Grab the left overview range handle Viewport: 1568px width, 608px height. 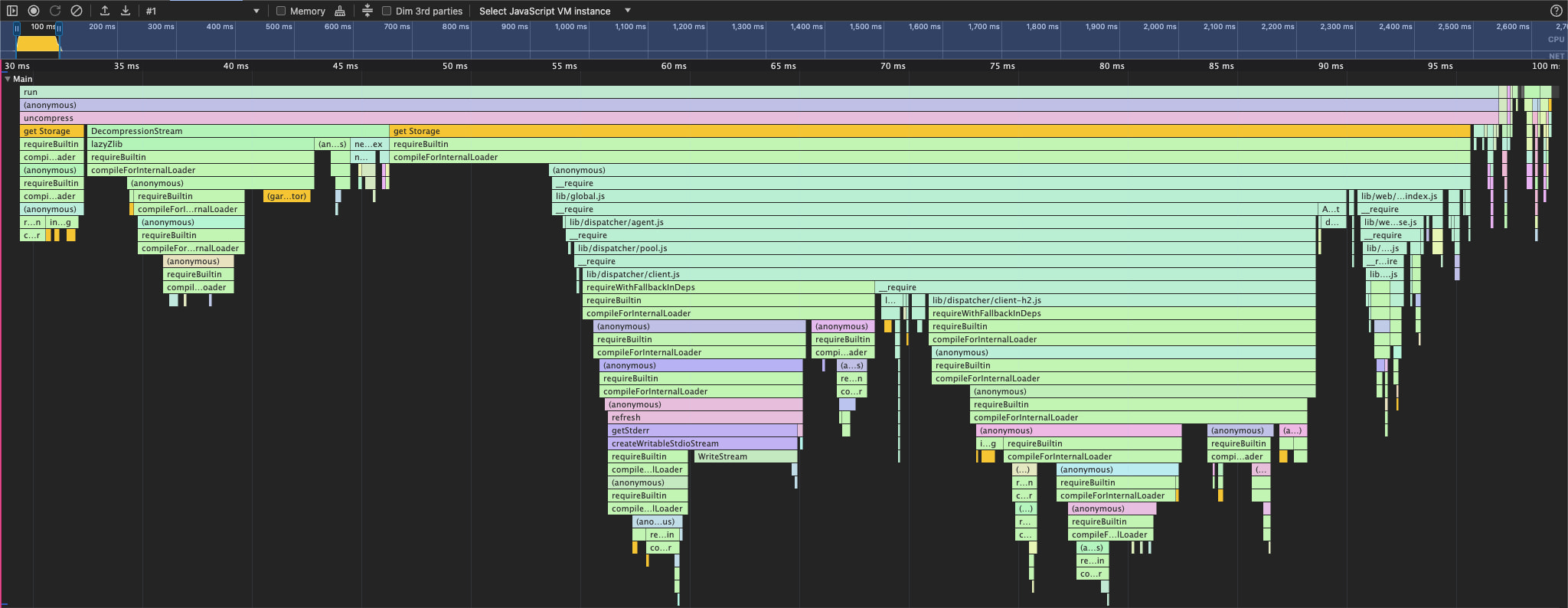pos(17,28)
